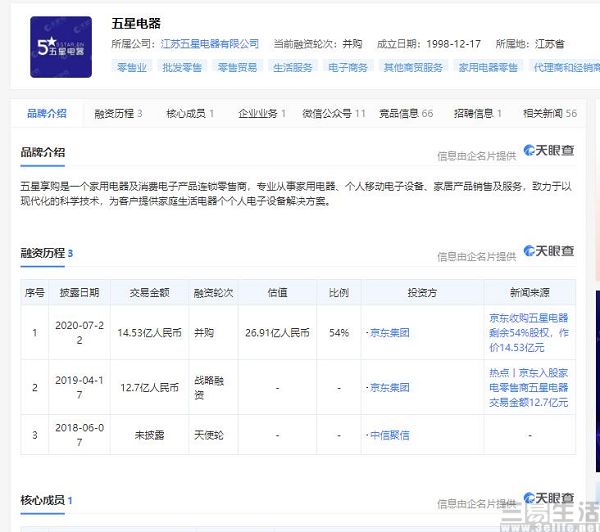Switch to the 微信公众号 tab
This screenshot has width=600, height=532.
click(334, 114)
